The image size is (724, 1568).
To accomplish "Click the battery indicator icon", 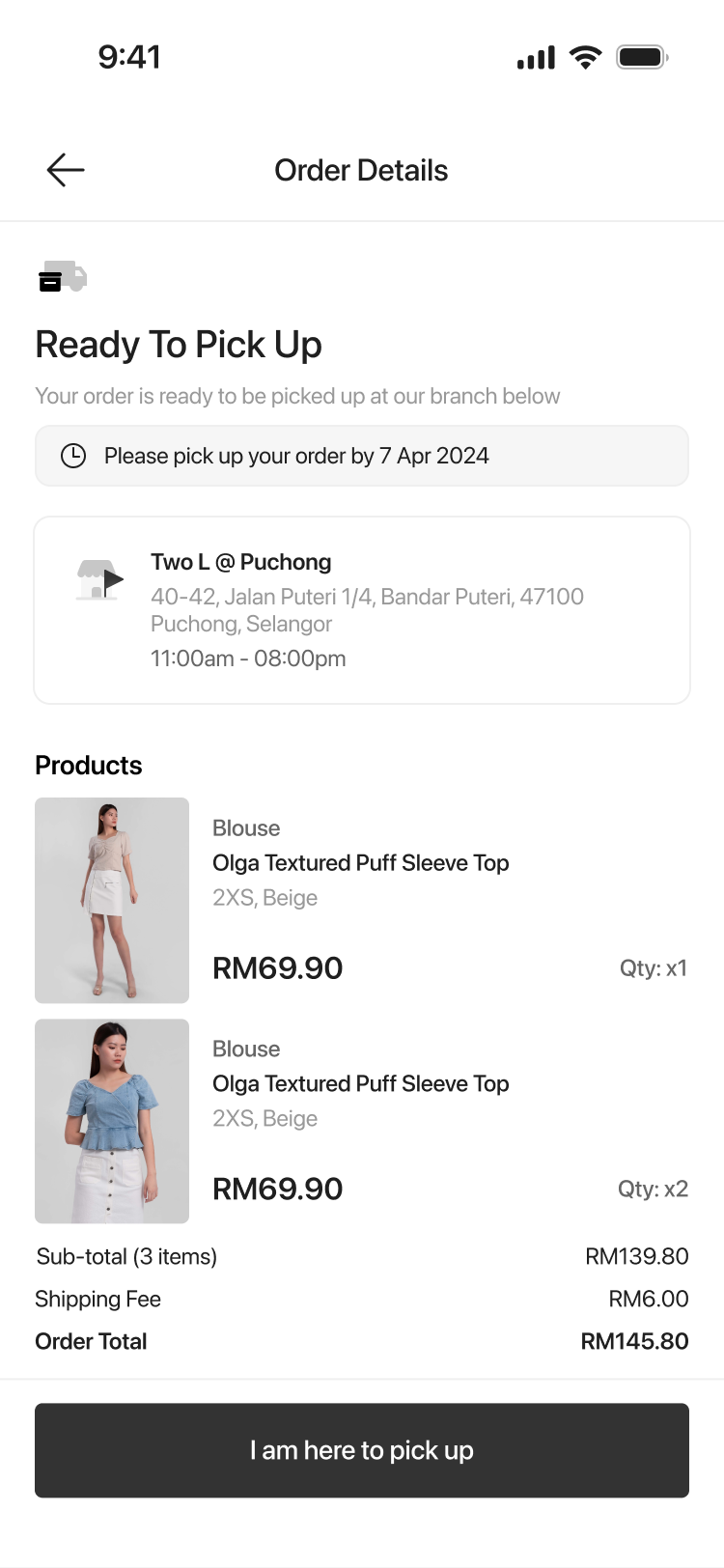I will 642,58.
